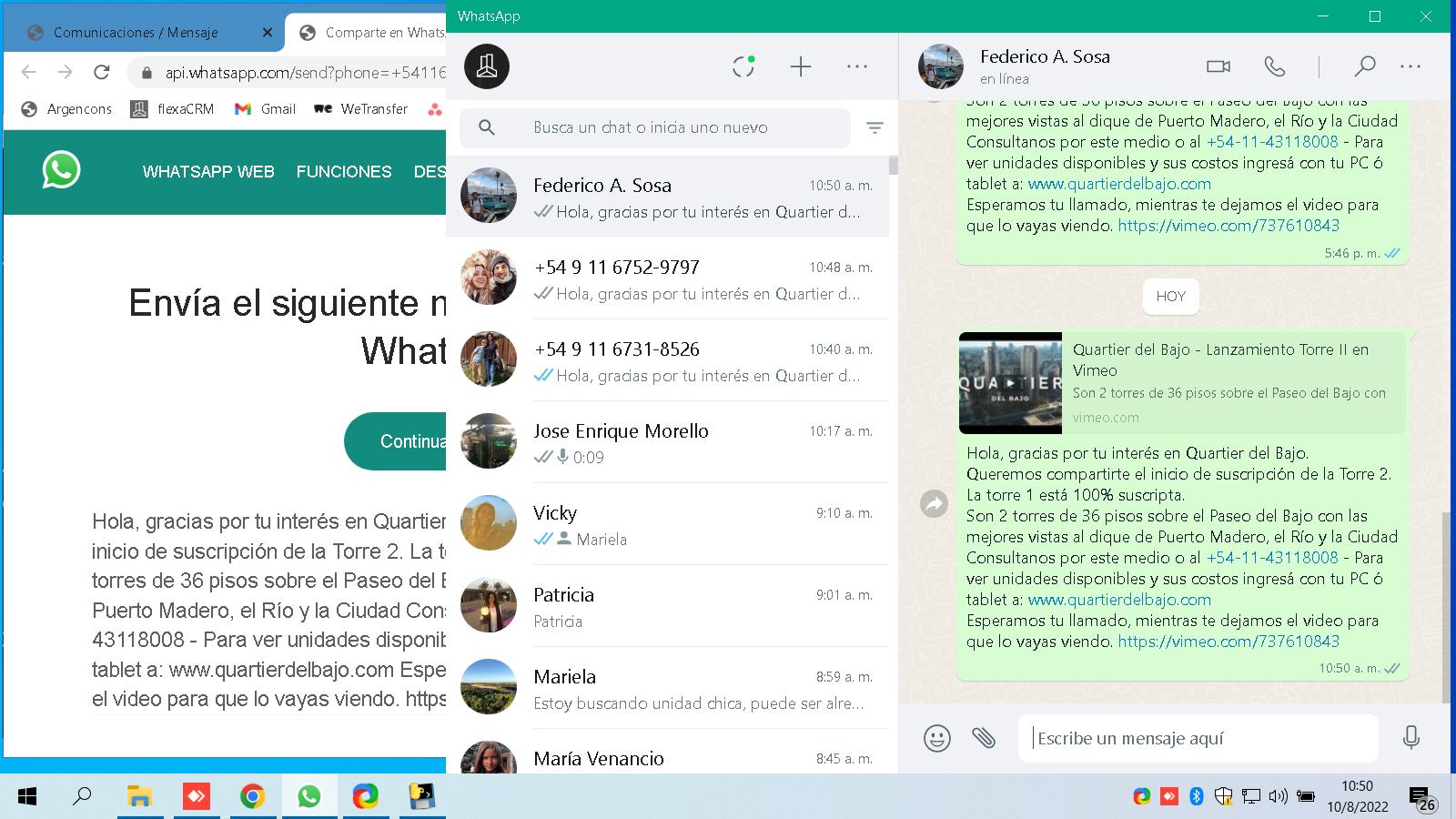Open the Vicky chat
Image resolution: width=1456 pixels, height=819 pixels.
pos(667,524)
